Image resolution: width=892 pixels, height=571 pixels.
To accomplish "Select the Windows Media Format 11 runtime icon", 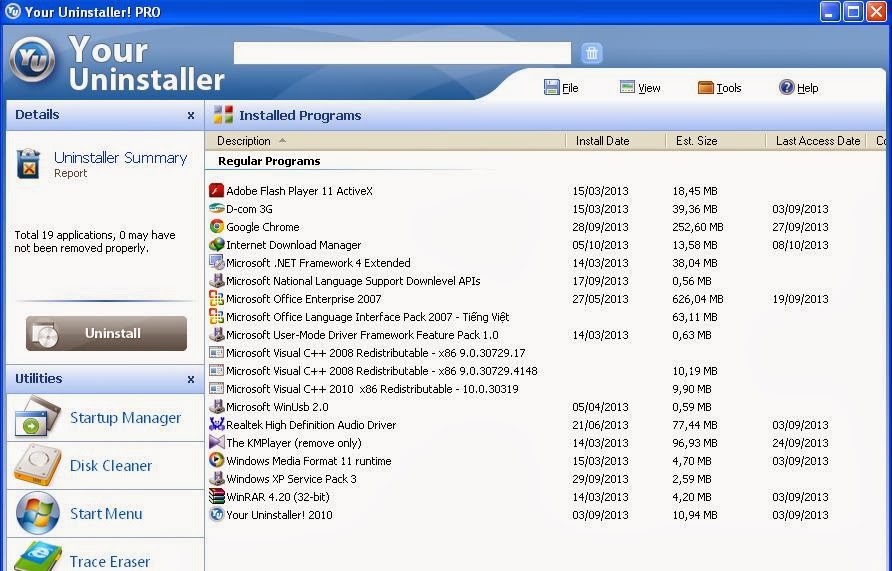I will click(216, 461).
